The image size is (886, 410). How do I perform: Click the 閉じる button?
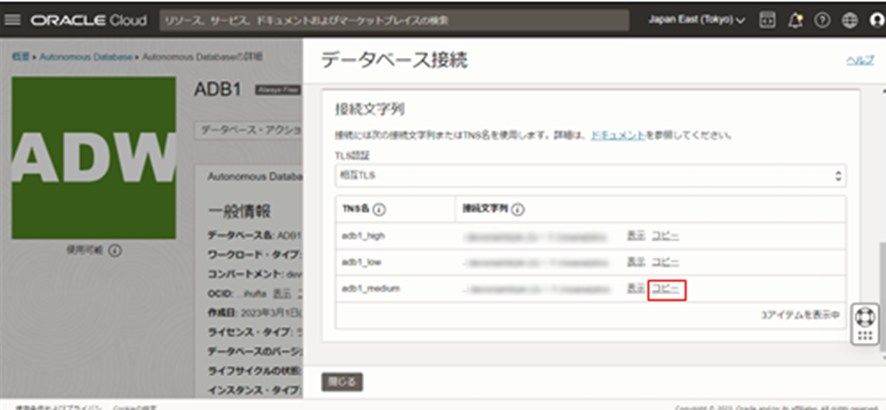(342, 382)
